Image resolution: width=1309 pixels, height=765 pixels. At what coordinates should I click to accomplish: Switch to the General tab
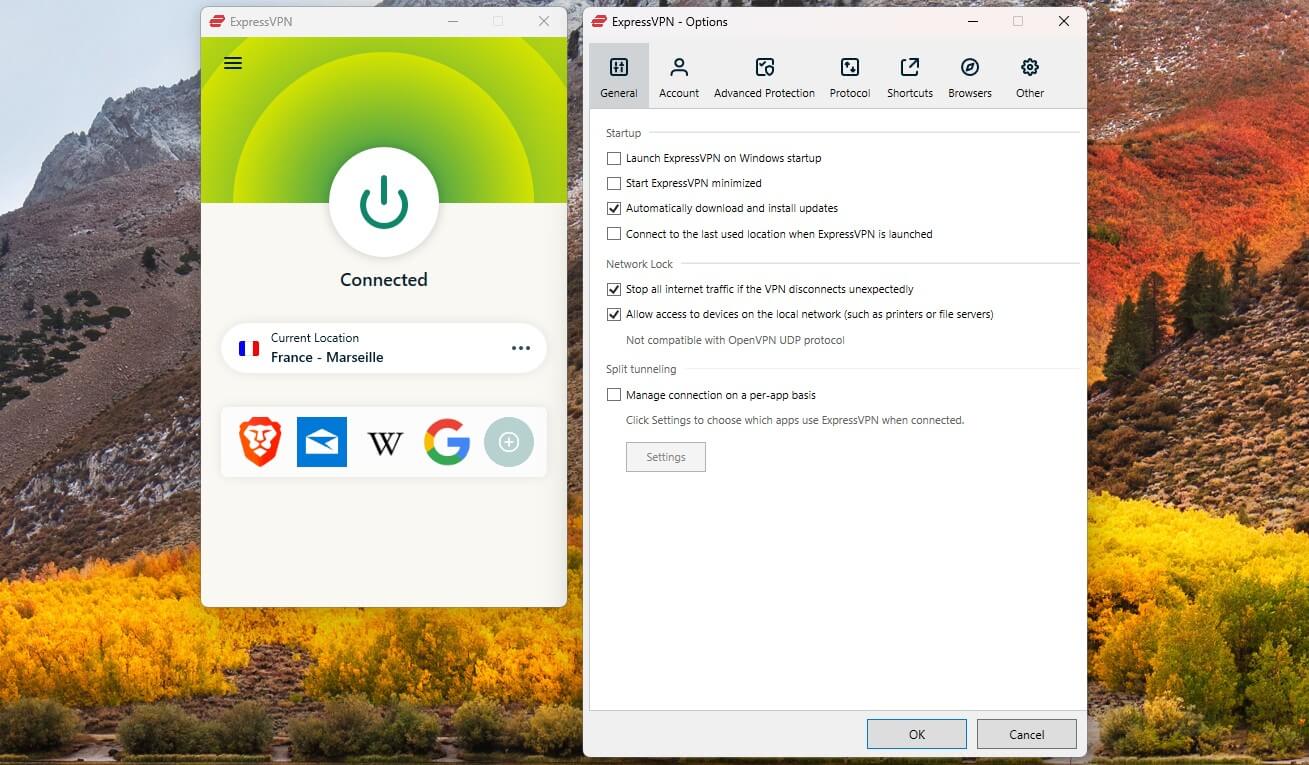tap(619, 76)
